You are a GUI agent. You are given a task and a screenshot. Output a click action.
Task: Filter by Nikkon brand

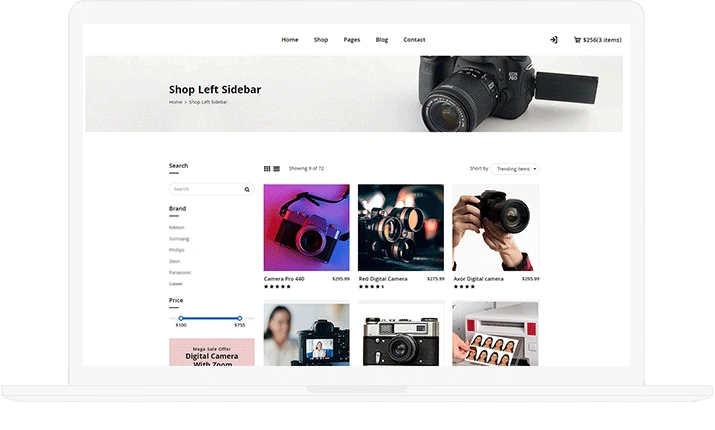[176, 228]
